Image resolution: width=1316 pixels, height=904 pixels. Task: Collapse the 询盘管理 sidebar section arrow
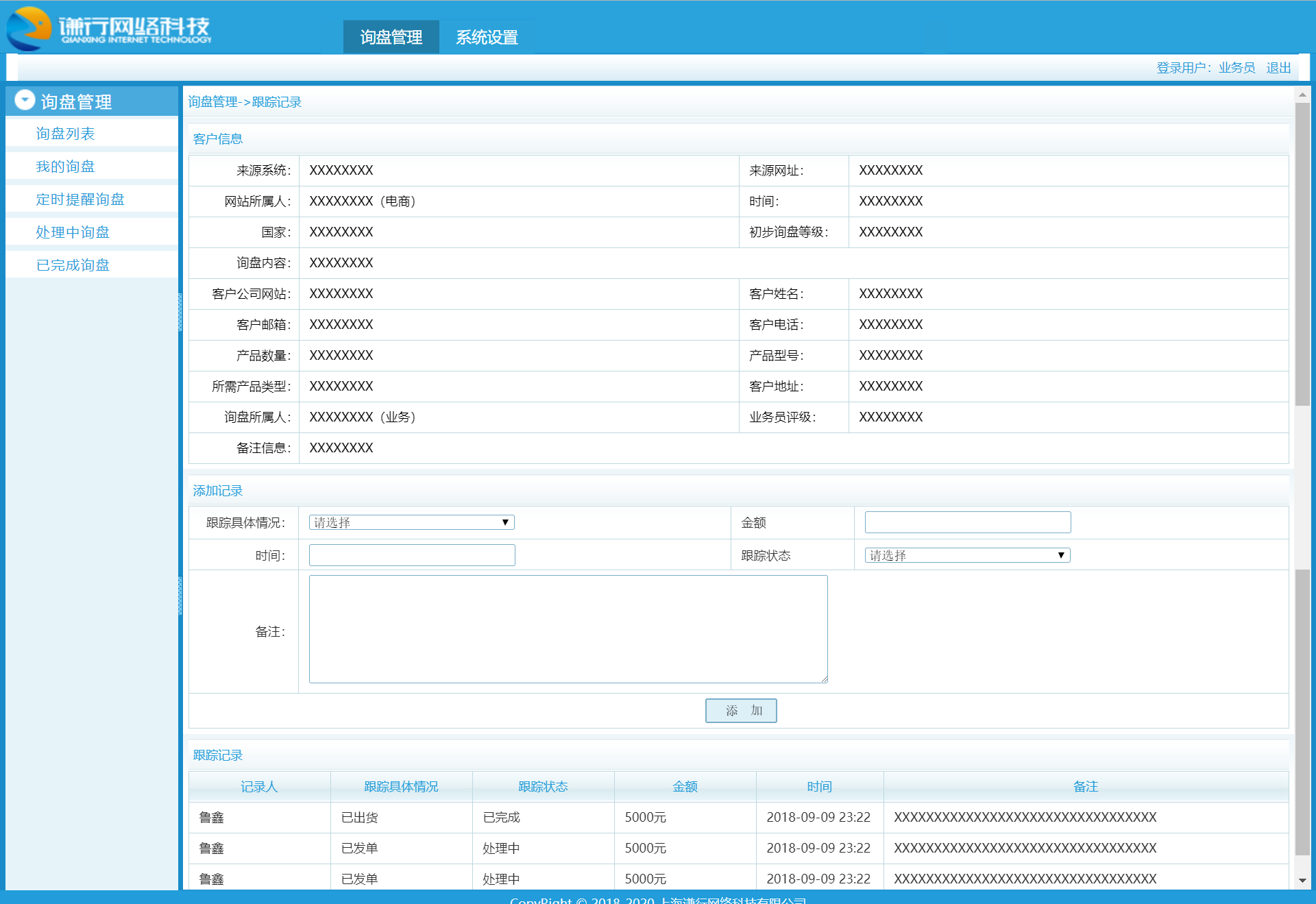pyautogui.click(x=25, y=100)
